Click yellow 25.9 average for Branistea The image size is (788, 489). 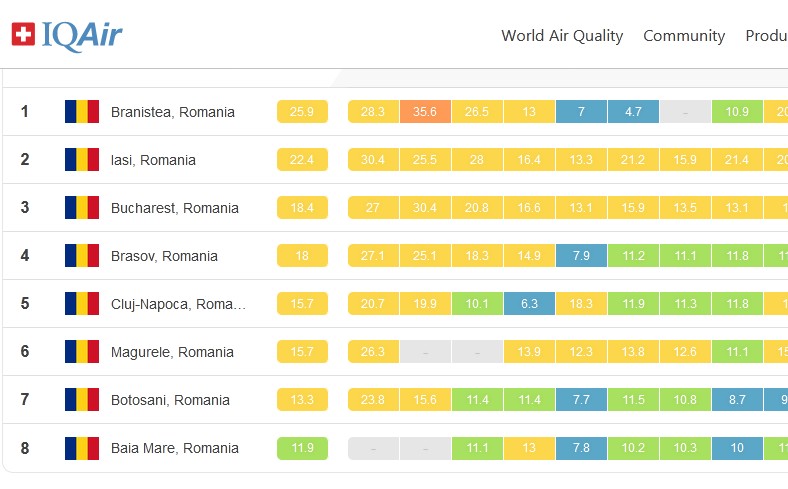(x=302, y=112)
